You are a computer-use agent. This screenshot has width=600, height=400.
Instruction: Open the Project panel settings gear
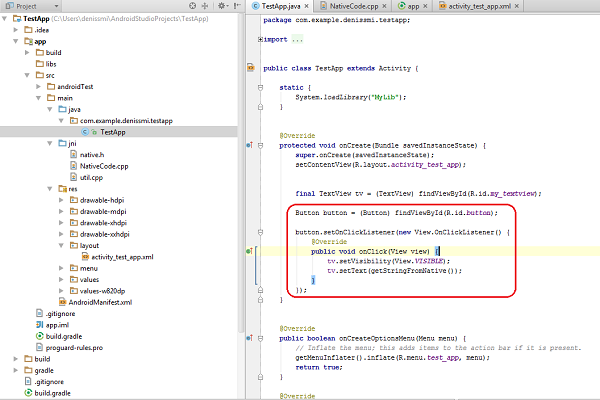[x=222, y=6]
